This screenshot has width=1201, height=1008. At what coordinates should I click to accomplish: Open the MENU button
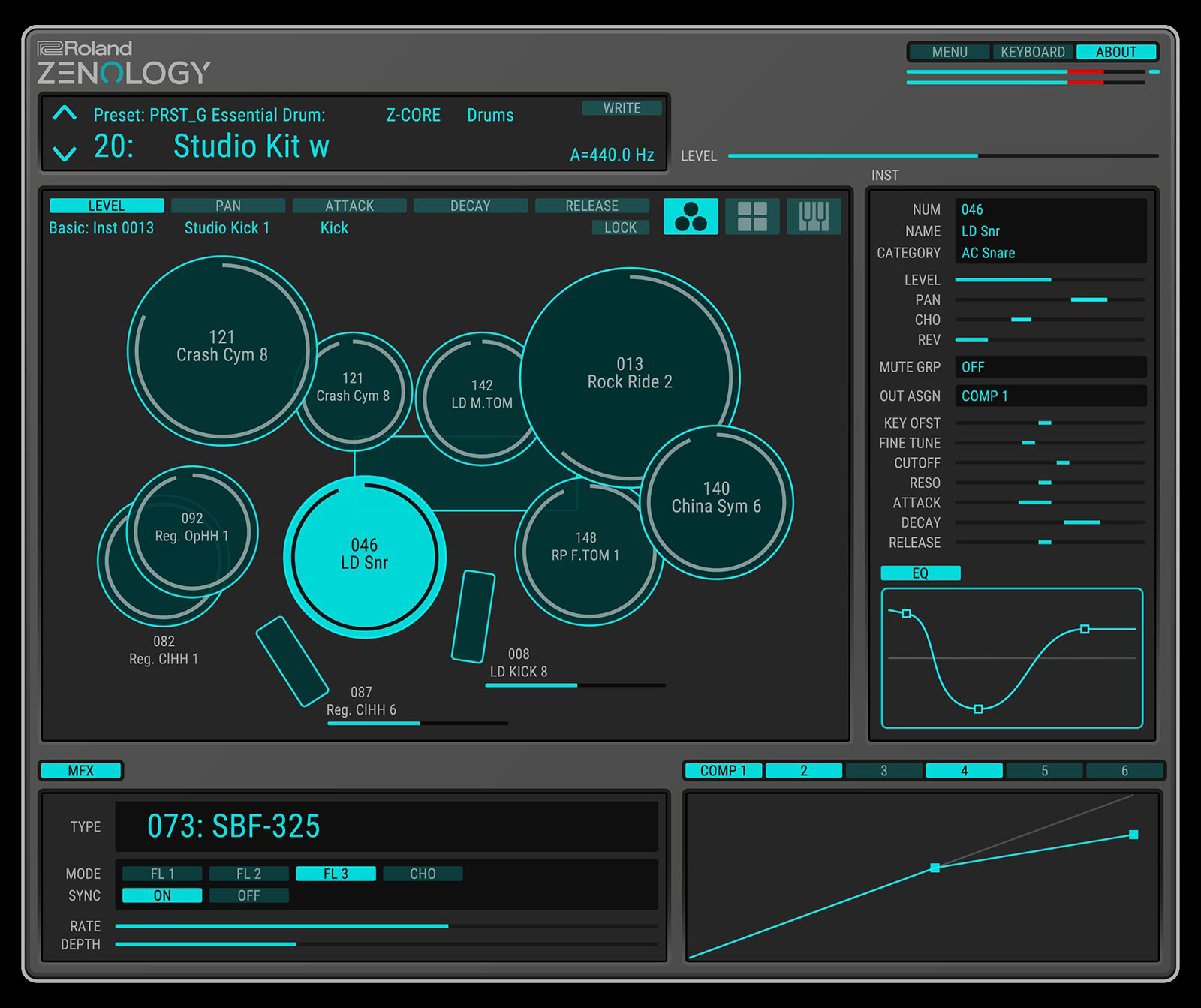(949, 52)
